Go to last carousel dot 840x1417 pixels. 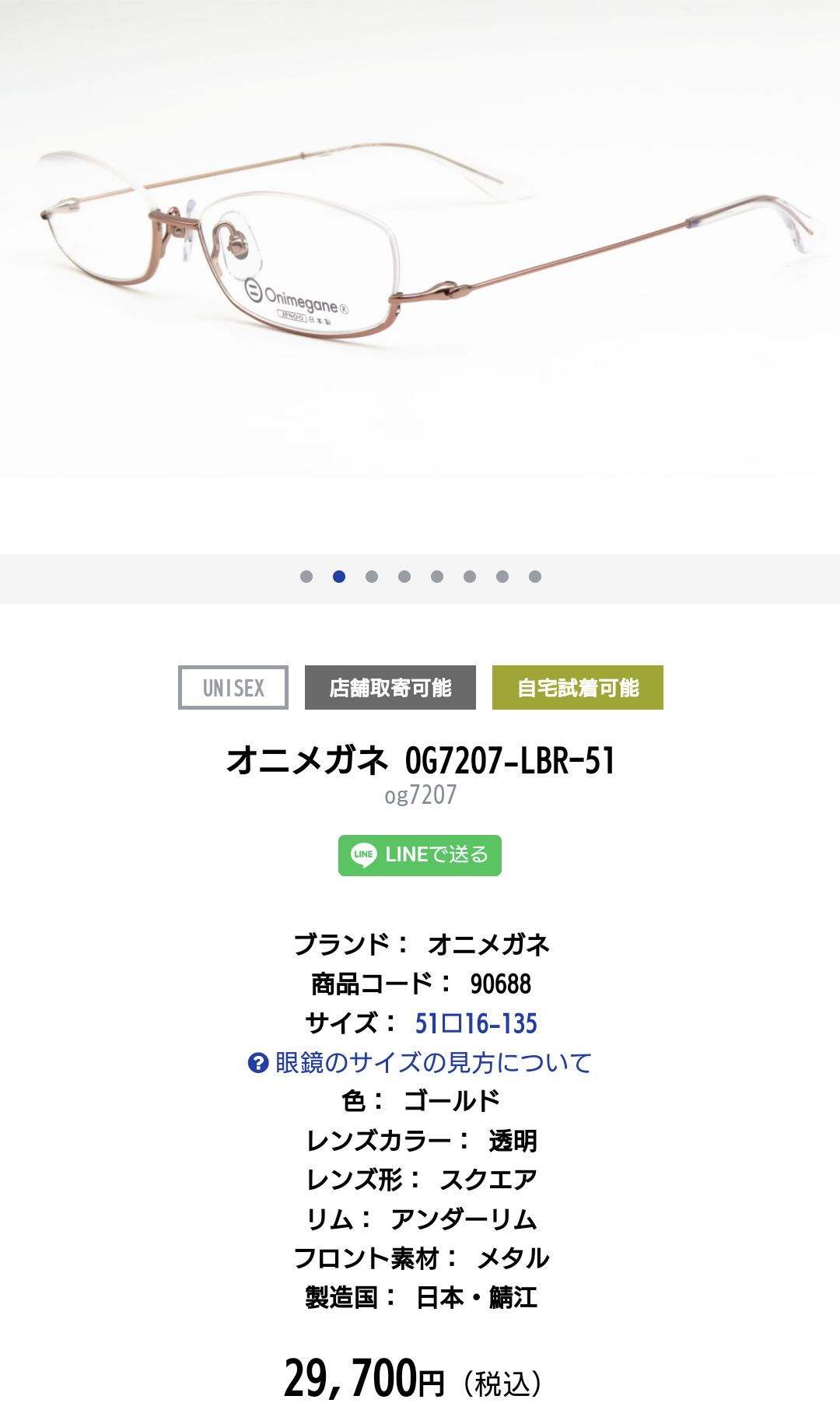pos(535,577)
